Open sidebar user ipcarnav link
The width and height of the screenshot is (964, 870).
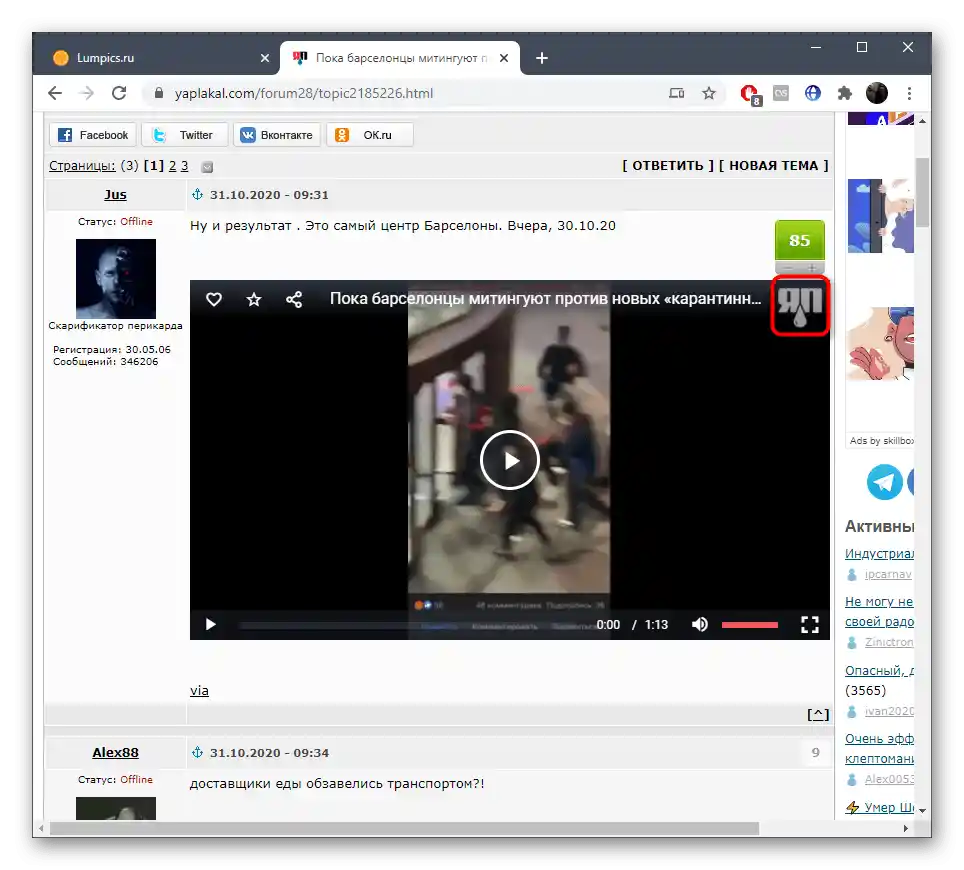click(x=888, y=574)
